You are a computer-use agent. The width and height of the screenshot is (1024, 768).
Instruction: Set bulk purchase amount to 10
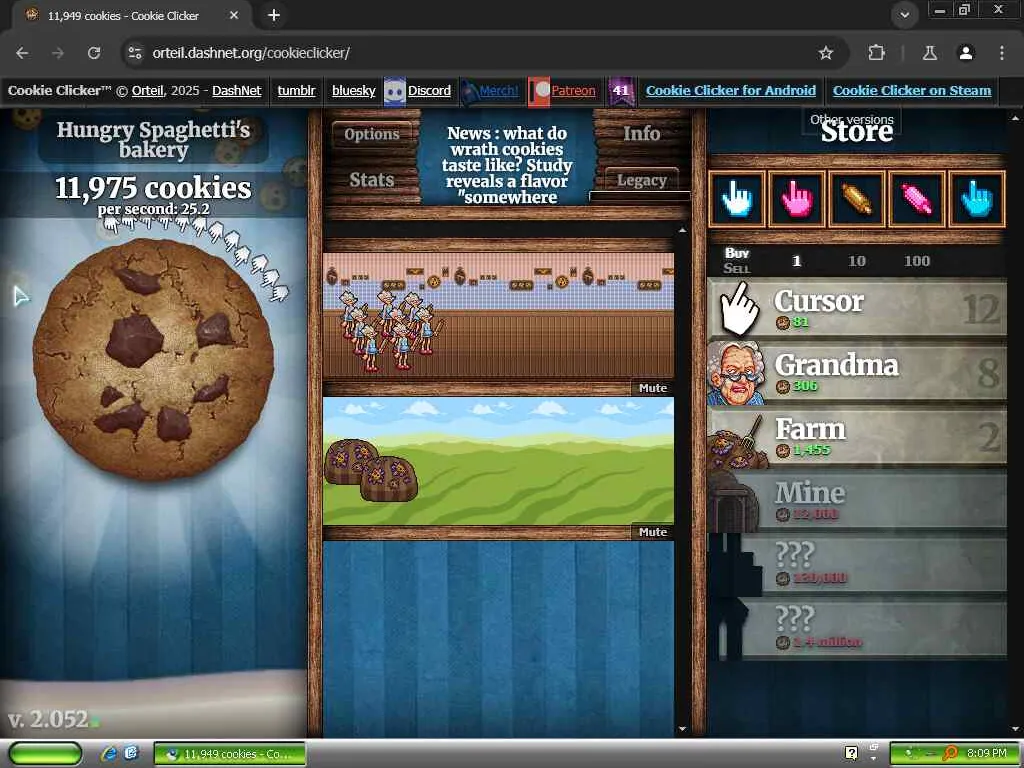pos(856,261)
